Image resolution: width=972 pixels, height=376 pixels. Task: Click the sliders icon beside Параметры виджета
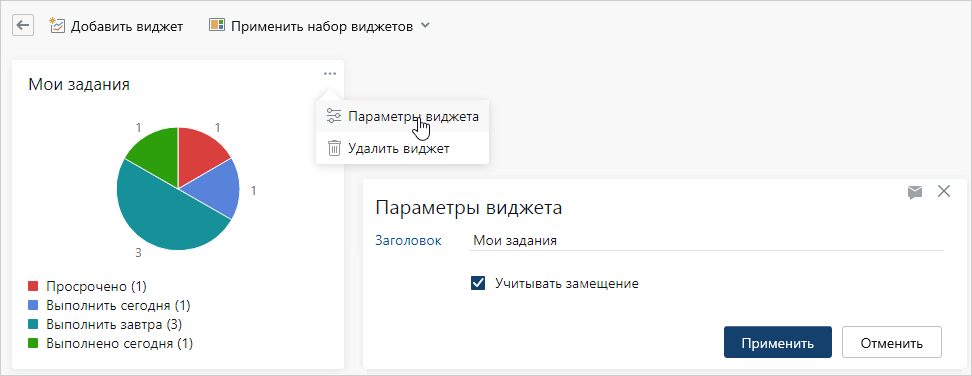[x=334, y=116]
